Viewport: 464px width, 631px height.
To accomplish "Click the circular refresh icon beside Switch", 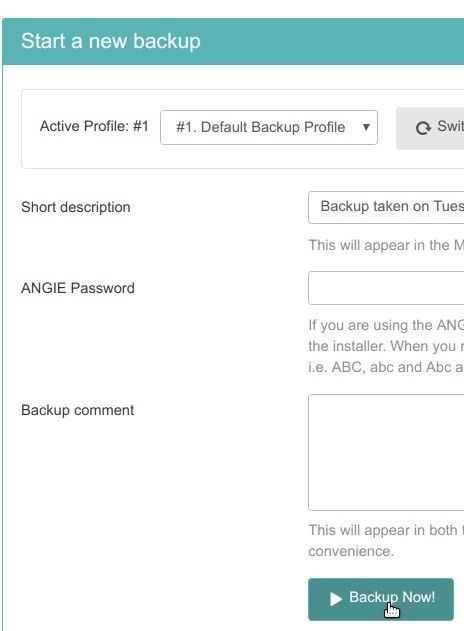I will 423,128.
